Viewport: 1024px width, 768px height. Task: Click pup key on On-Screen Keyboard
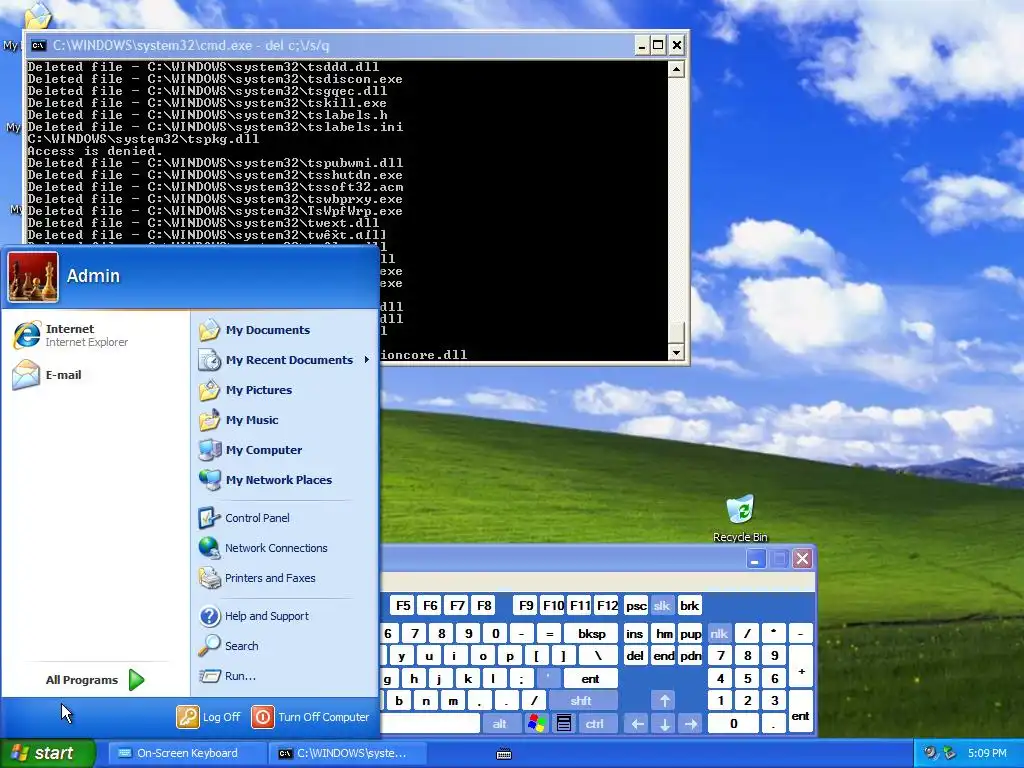pos(690,633)
